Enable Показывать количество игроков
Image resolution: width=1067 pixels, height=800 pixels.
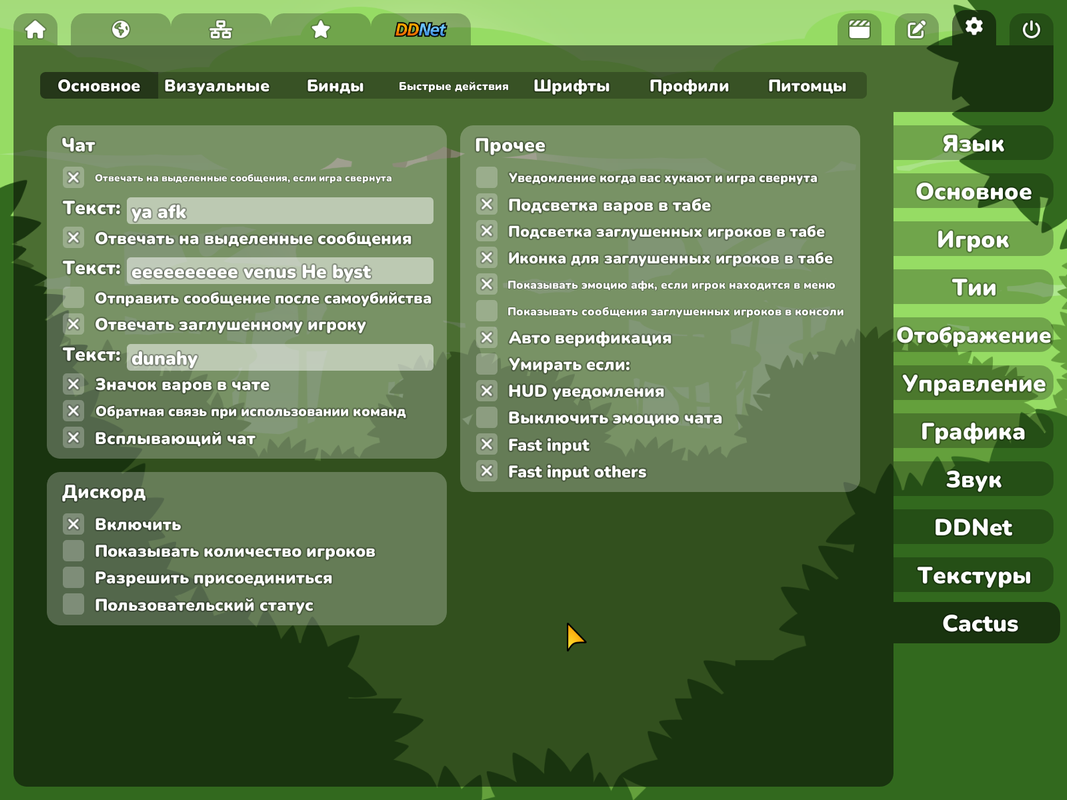pos(73,550)
